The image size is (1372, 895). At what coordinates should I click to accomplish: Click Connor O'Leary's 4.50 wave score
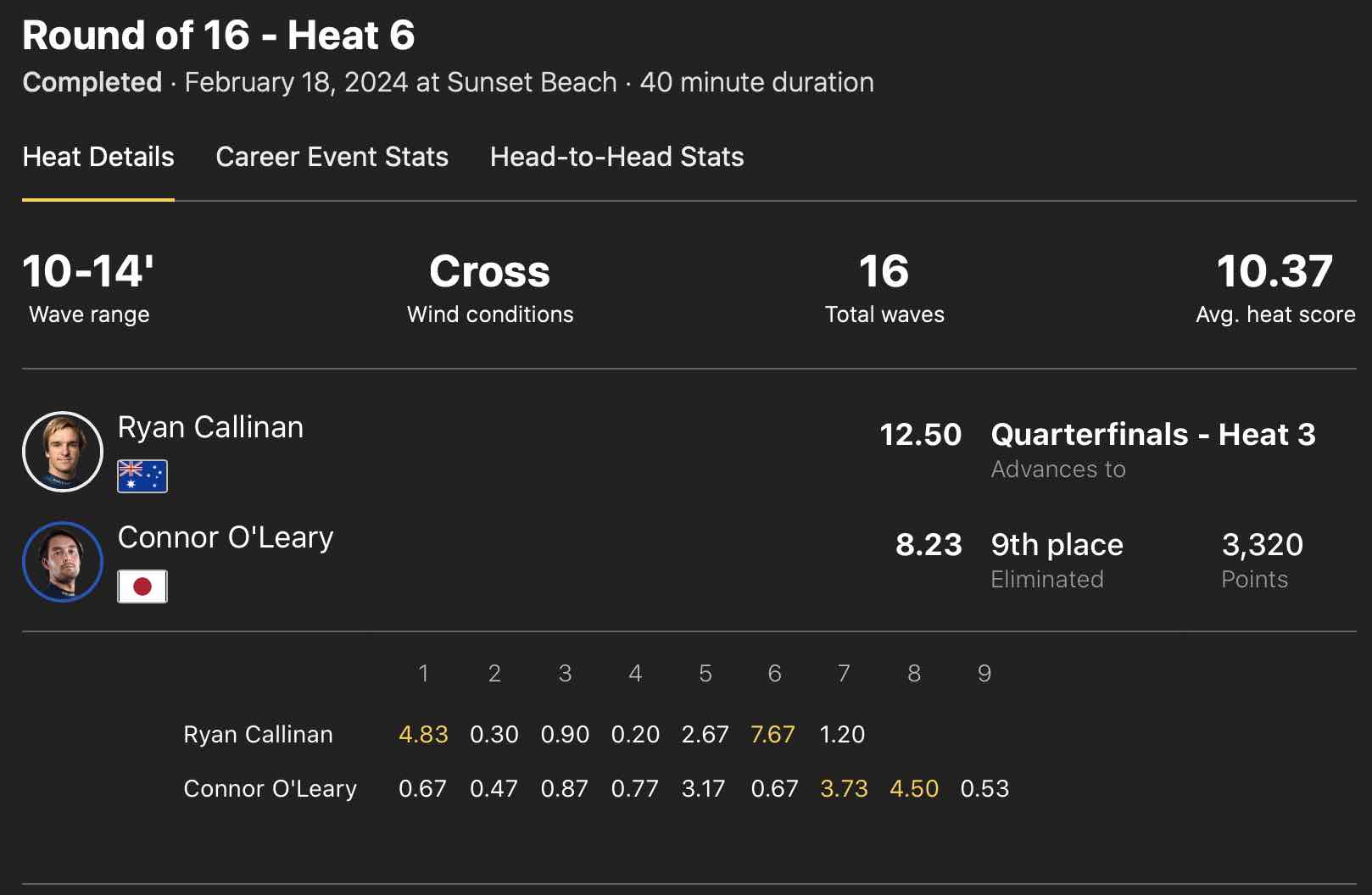coord(914,789)
